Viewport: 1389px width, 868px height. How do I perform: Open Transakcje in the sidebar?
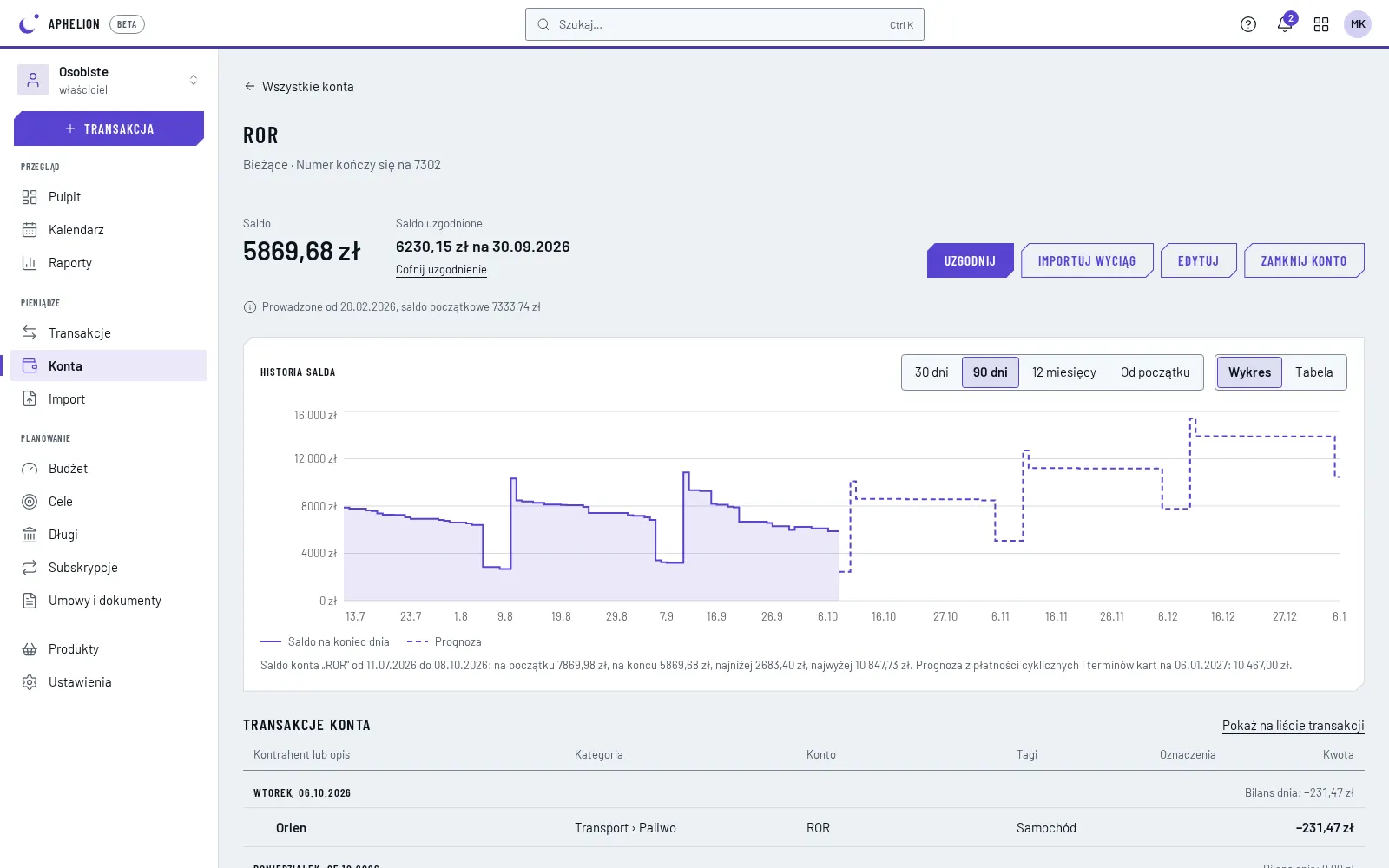click(109, 333)
